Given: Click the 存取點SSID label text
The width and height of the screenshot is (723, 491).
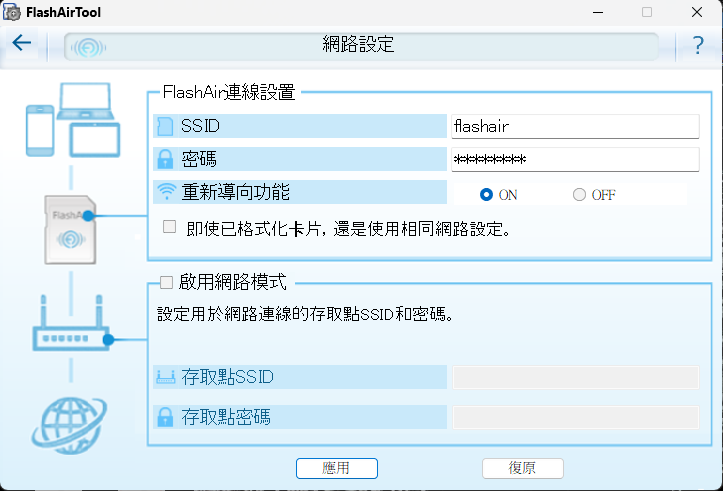Looking at the screenshot, I should (227, 377).
